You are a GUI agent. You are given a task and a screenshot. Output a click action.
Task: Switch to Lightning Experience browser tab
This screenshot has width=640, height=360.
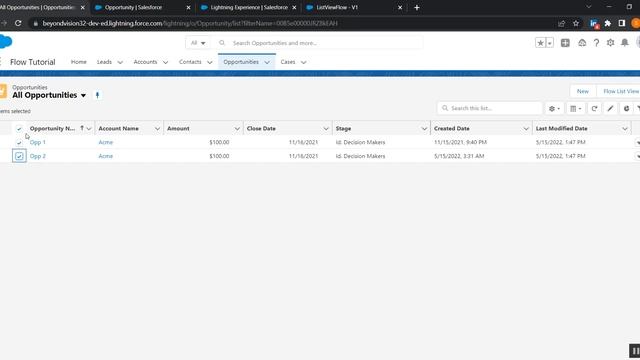249,7
